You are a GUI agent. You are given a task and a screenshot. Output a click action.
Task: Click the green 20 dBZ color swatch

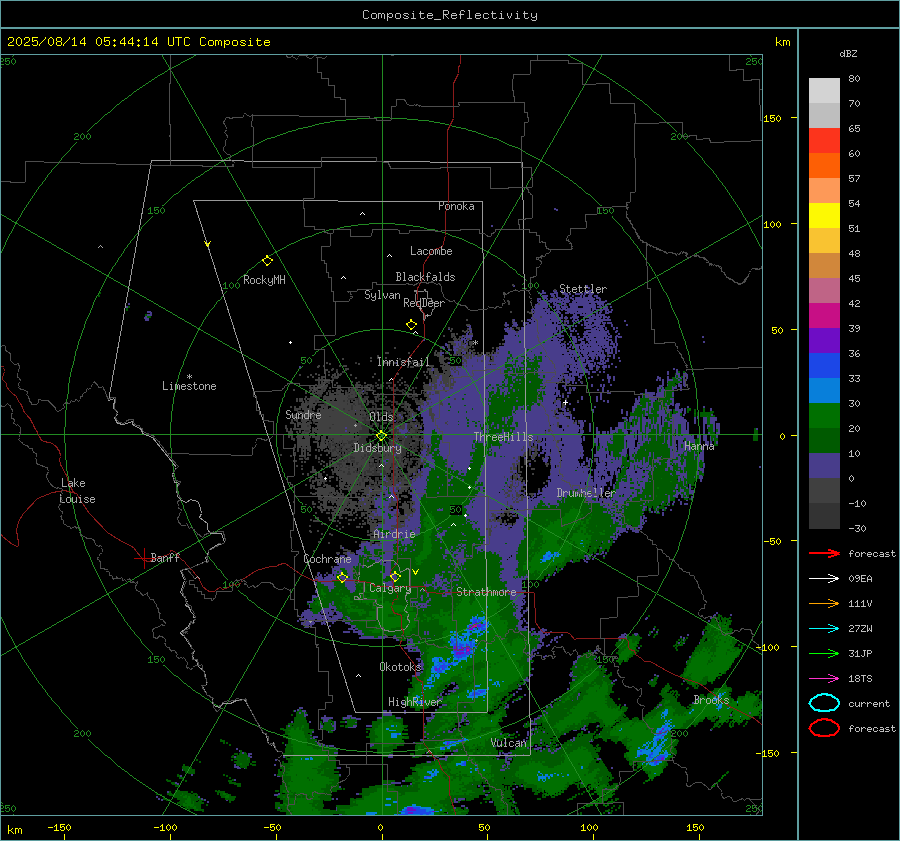point(824,416)
